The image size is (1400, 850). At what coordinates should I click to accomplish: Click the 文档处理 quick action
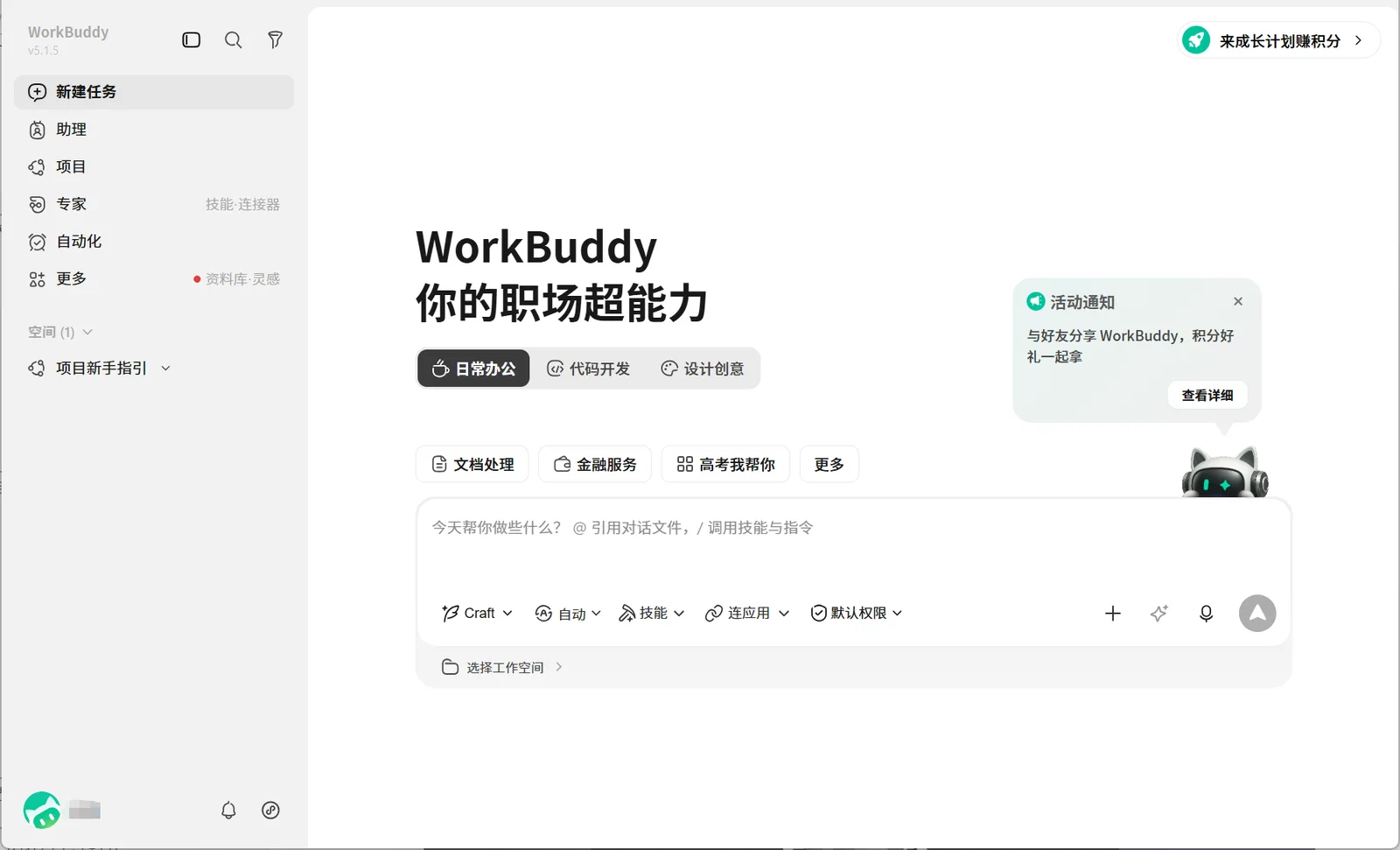472,464
